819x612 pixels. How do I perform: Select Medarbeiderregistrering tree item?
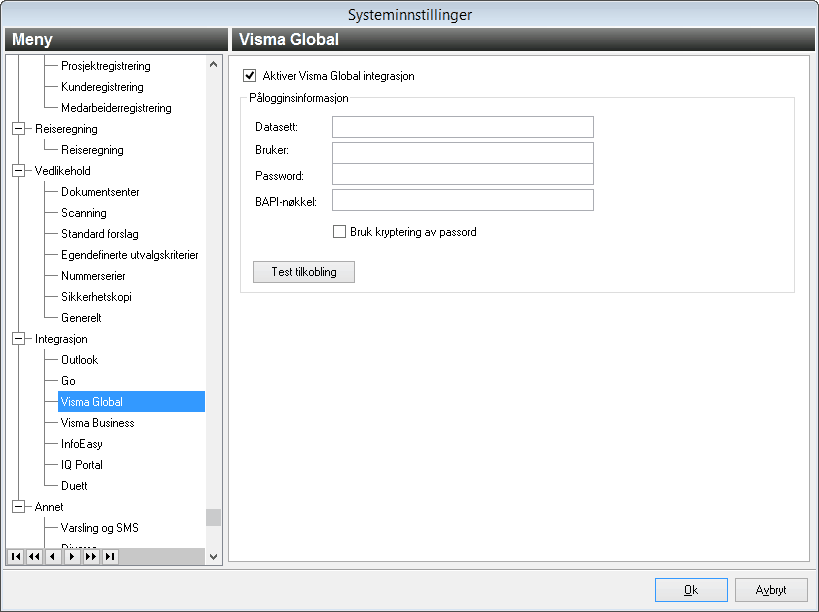click(116, 108)
